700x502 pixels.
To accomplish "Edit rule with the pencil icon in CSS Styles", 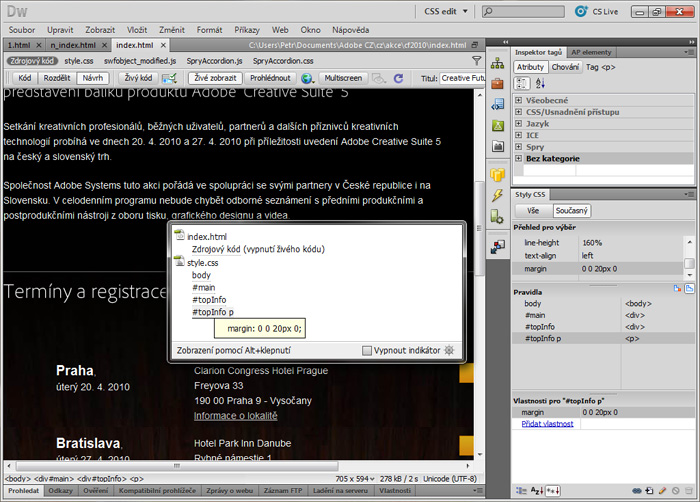I will (662, 490).
